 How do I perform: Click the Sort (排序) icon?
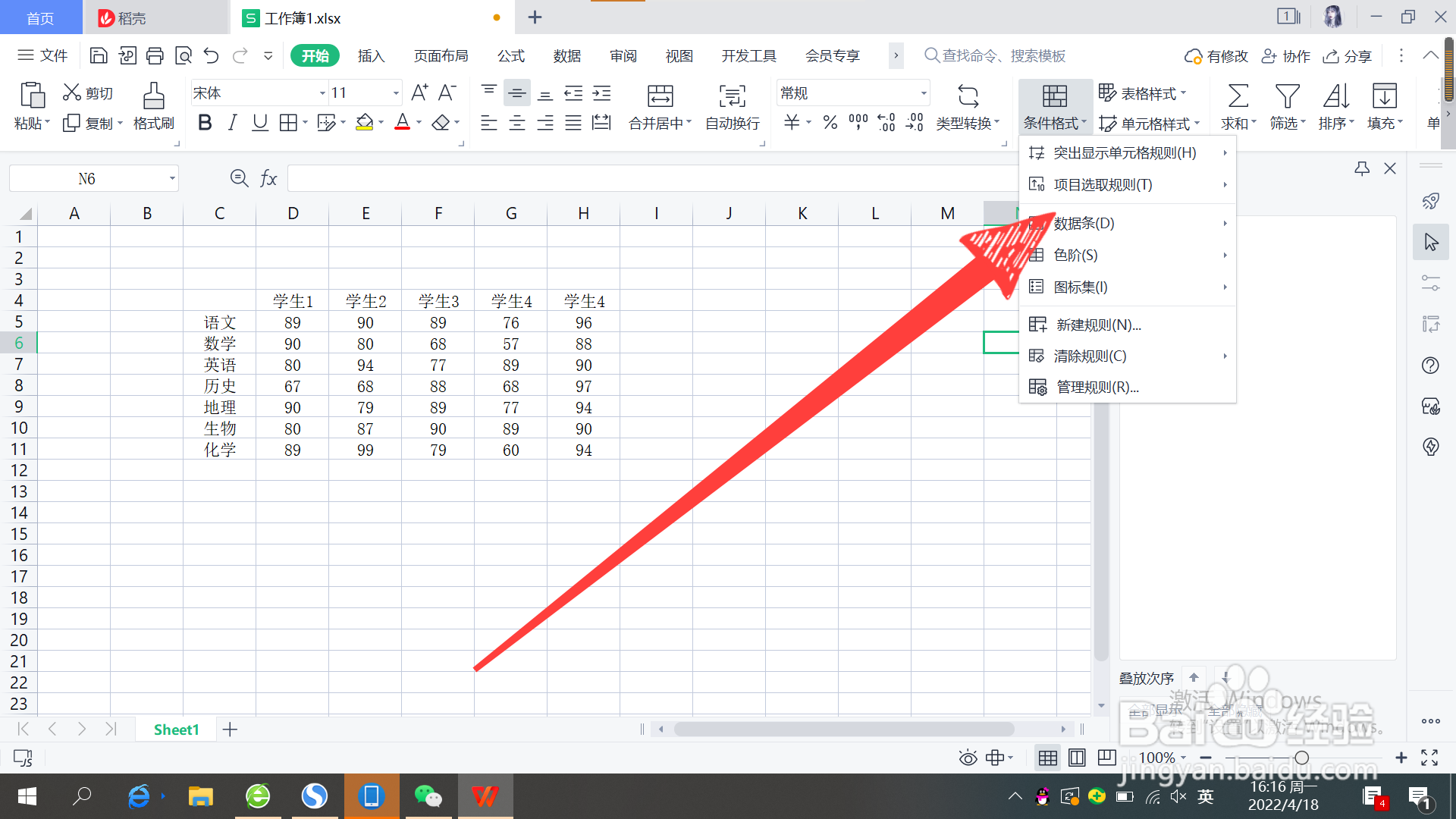coord(1335,96)
